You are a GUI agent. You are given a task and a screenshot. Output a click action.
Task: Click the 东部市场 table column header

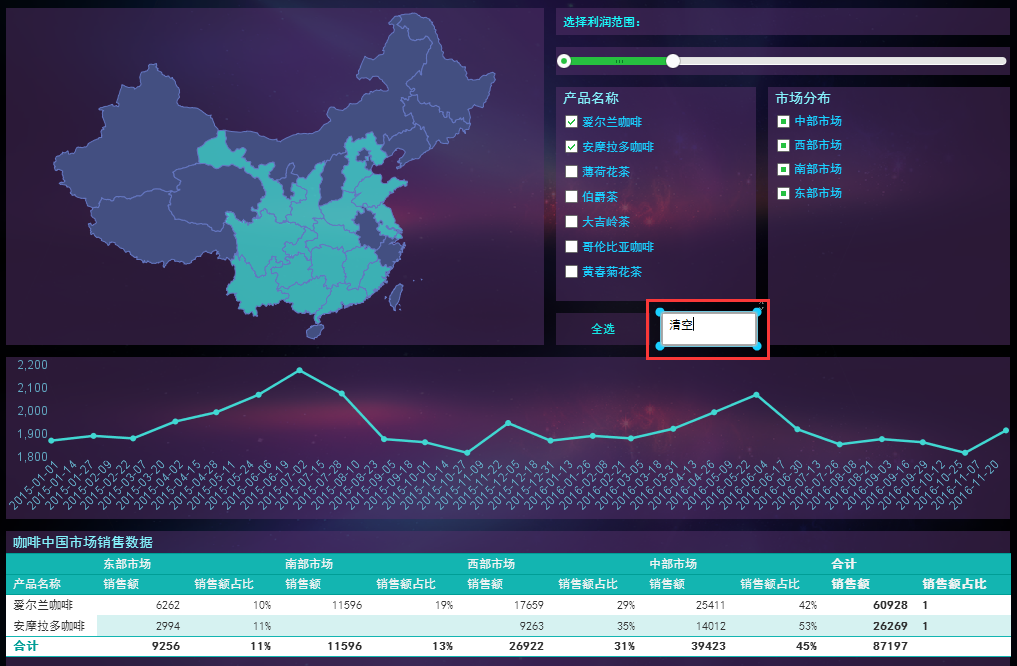(x=127, y=564)
